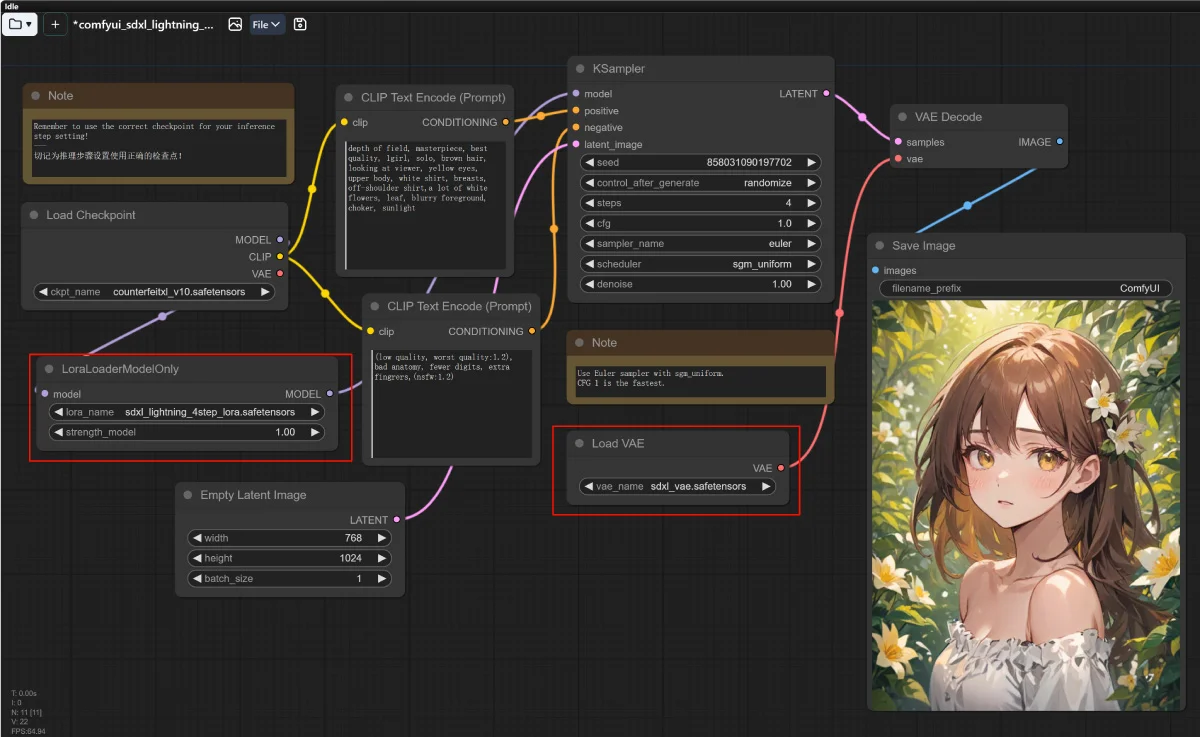Collapse the VAE Decode node title dot
The width and height of the screenshot is (1200, 737).
click(x=902, y=117)
